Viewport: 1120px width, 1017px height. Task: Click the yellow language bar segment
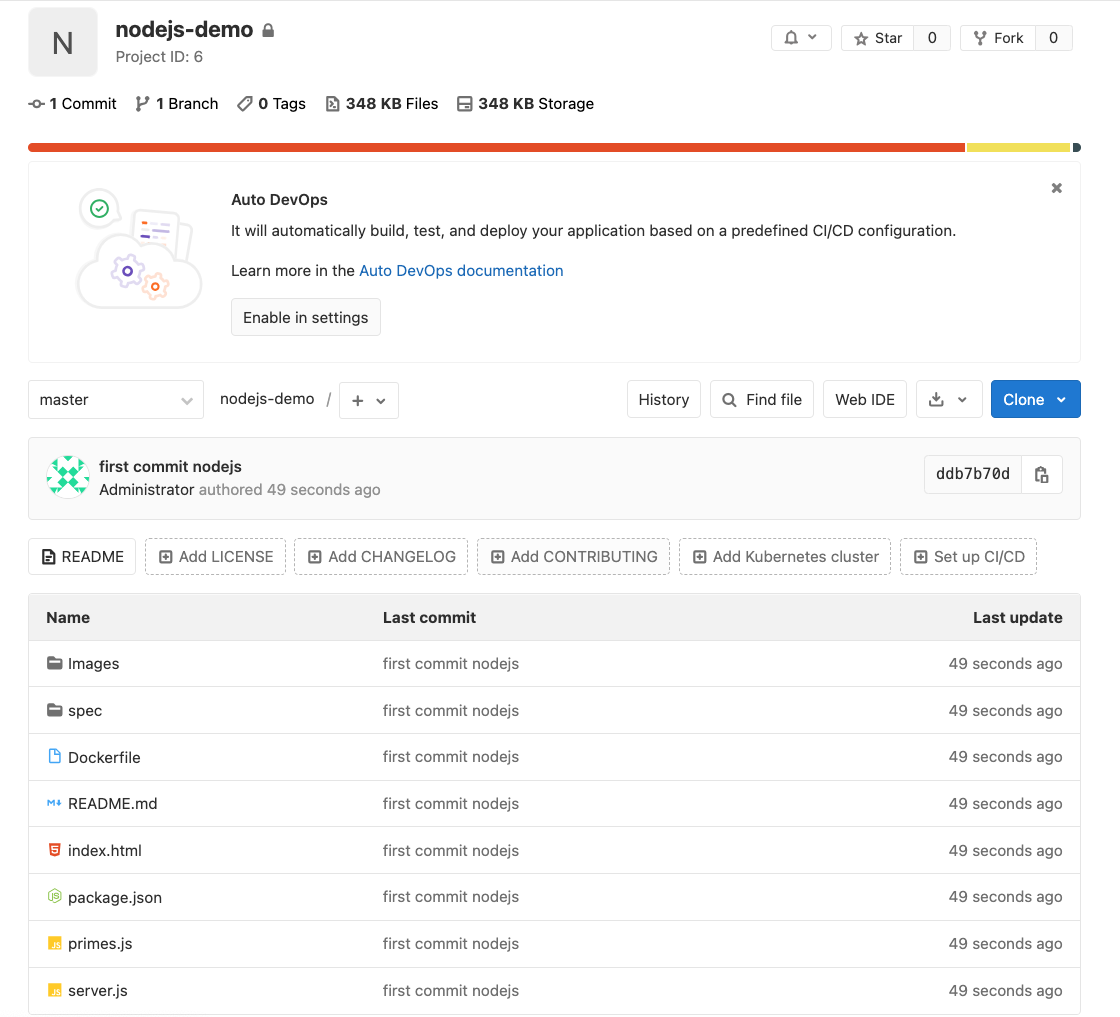click(1018, 148)
